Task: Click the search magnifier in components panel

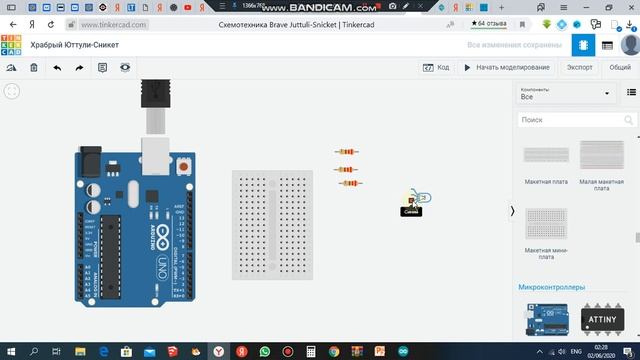Action: click(x=629, y=120)
